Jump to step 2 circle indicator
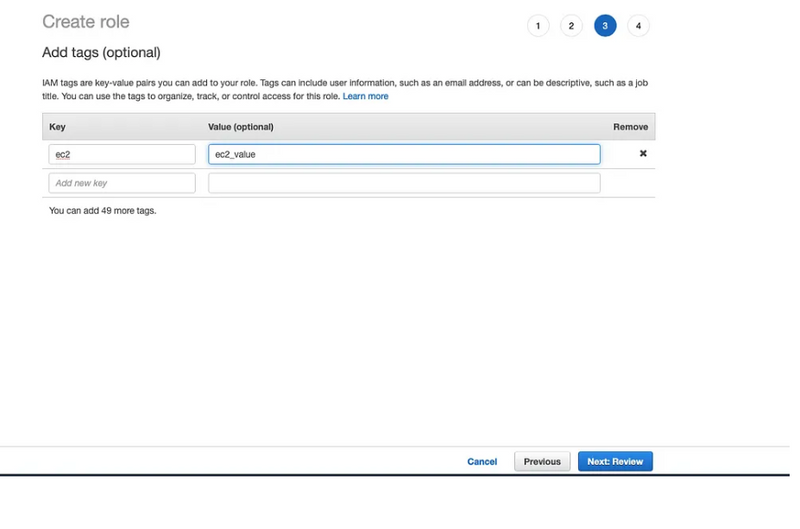This screenshot has width=800, height=529. (571, 26)
